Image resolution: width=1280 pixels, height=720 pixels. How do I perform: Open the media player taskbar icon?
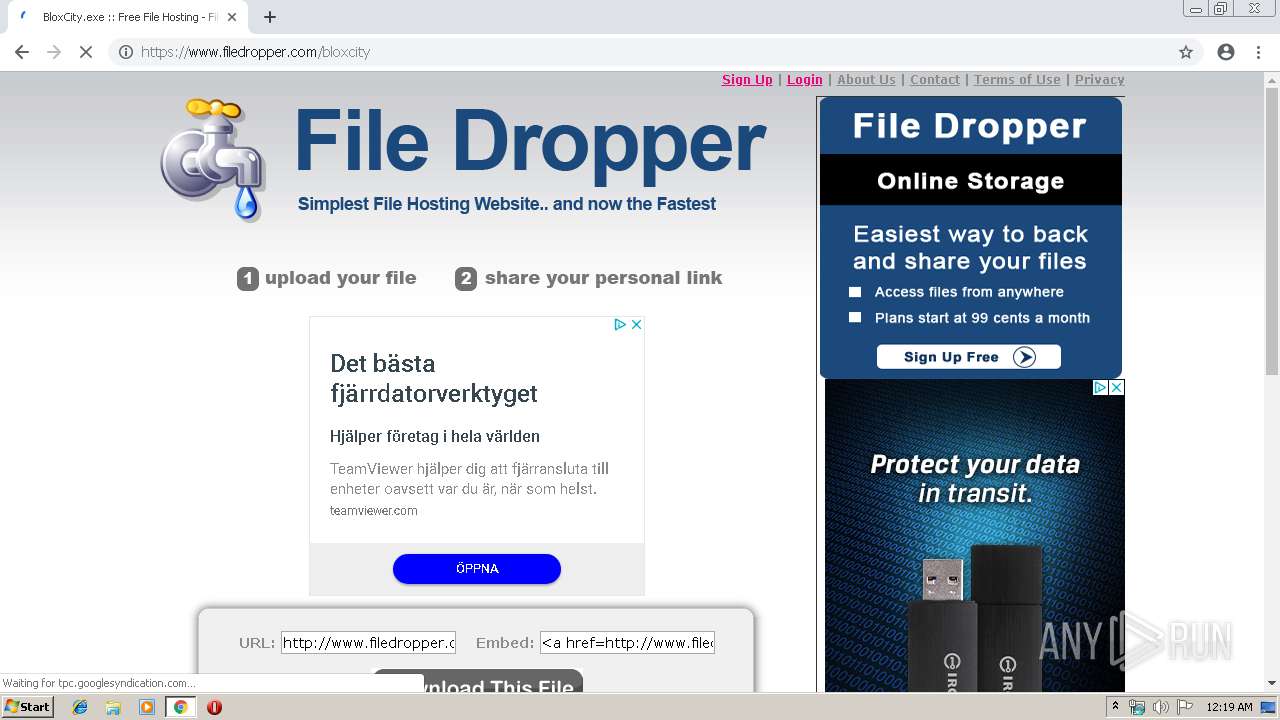147,707
